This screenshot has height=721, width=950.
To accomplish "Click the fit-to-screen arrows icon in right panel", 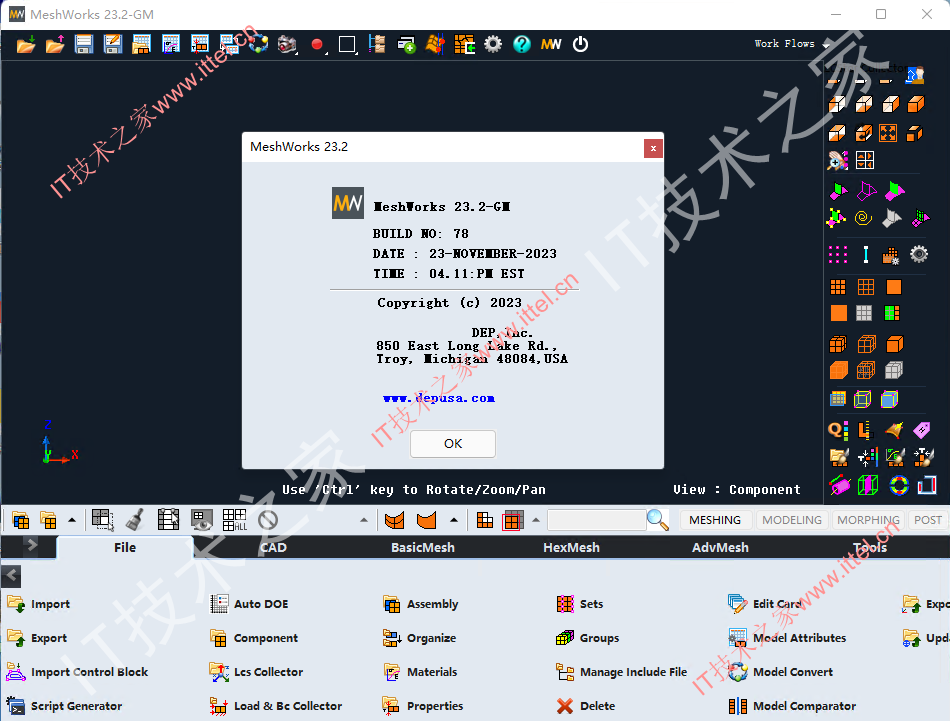I will [x=888, y=133].
